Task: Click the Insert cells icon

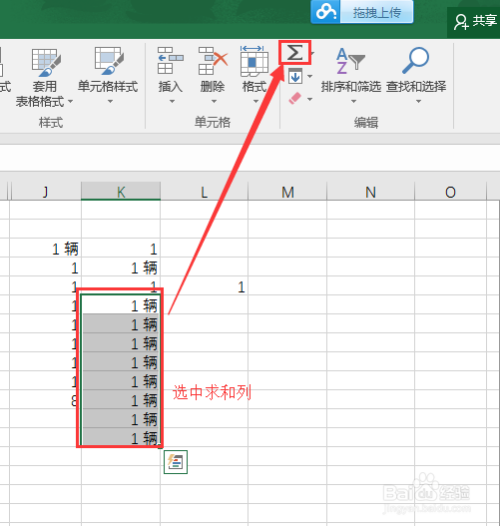Action: tap(170, 61)
